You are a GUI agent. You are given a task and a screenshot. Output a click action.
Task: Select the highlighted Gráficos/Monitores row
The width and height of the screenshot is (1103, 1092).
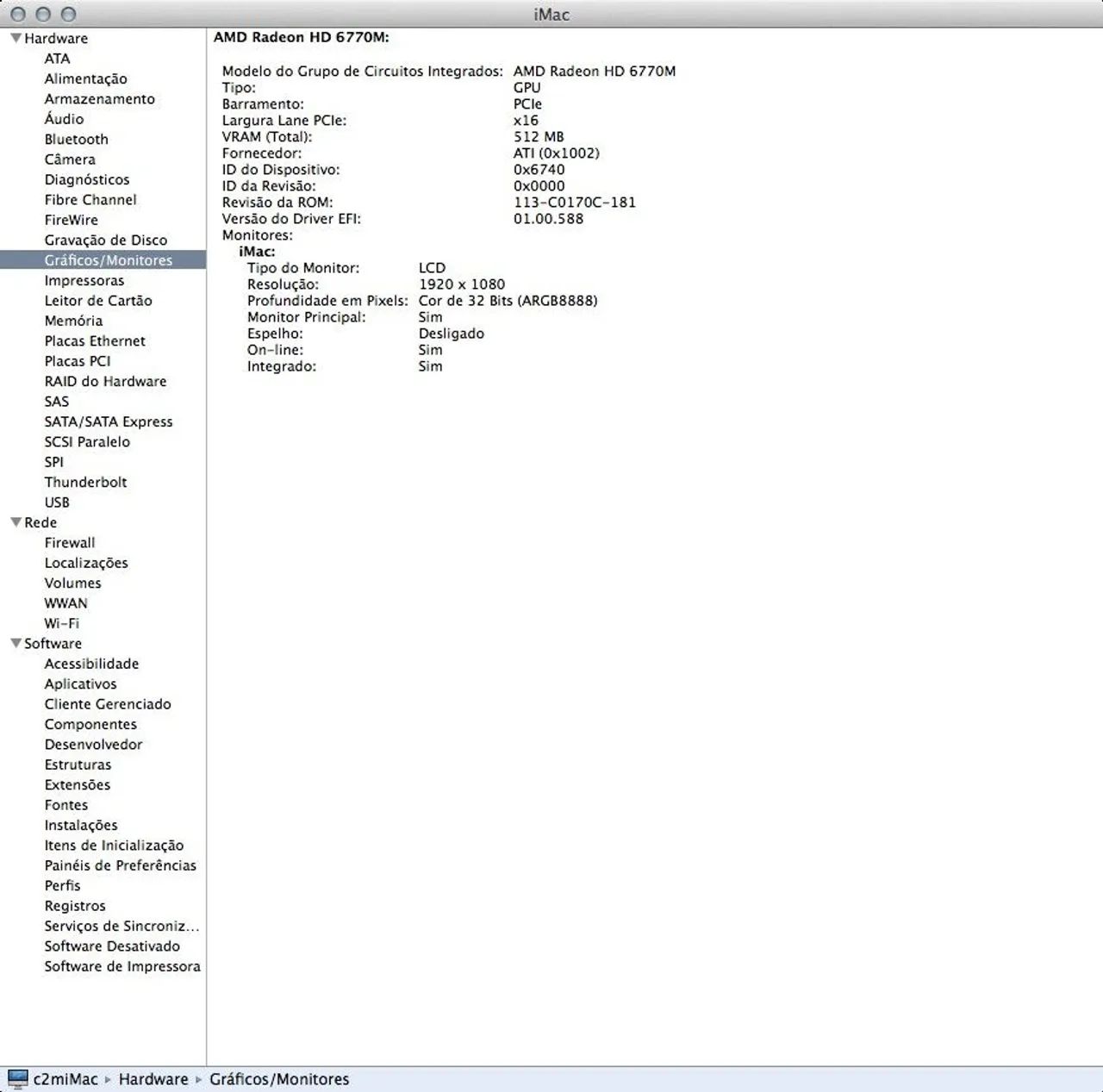pyautogui.click(x=103, y=260)
